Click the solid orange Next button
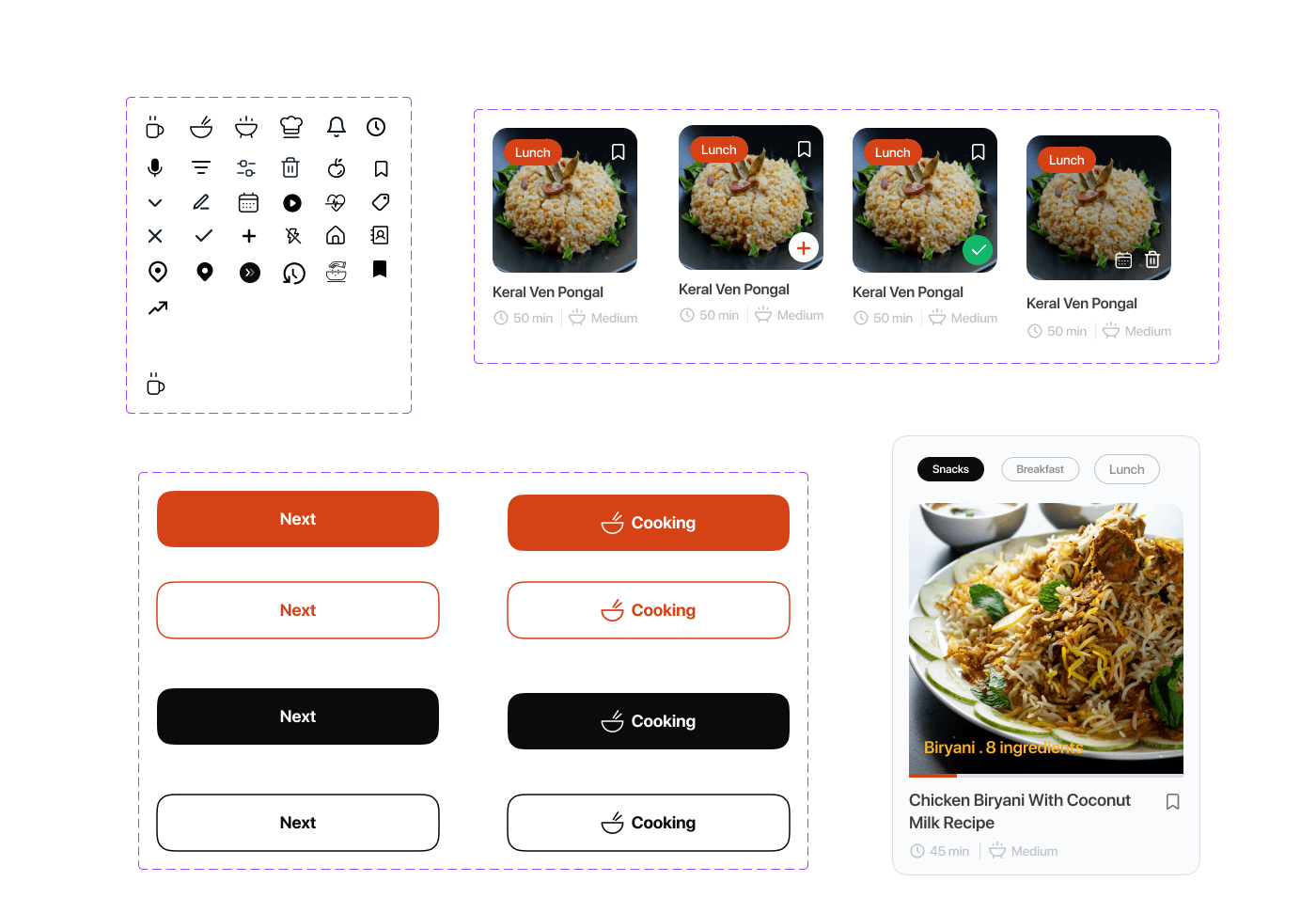Screen dimensions: 1316x913 pos(298,519)
